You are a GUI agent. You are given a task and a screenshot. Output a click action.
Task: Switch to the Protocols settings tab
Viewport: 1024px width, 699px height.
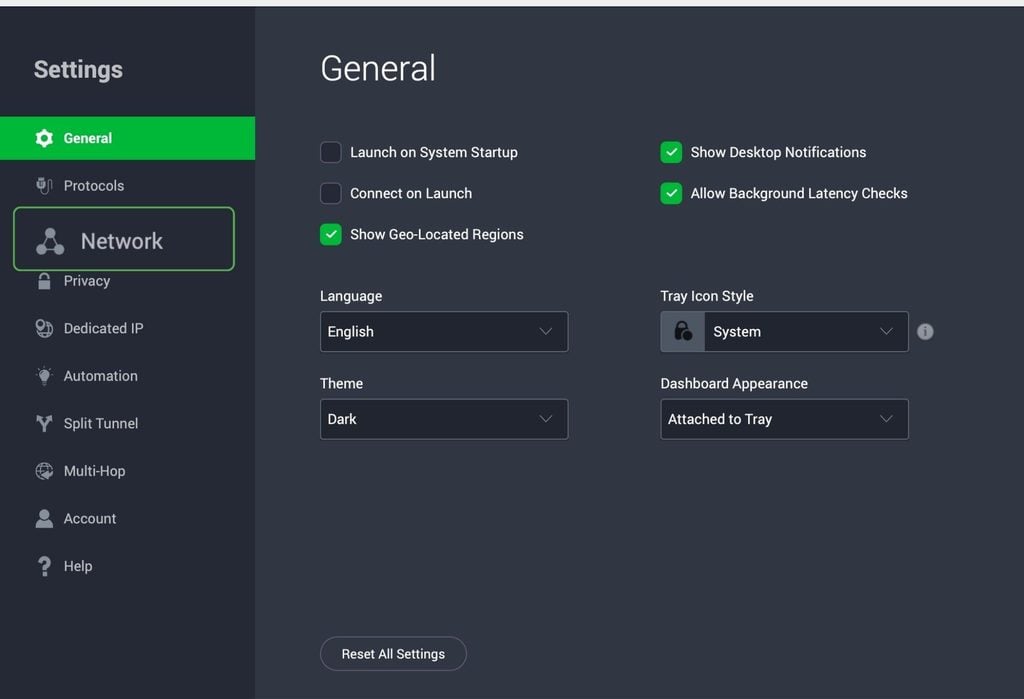click(127, 186)
